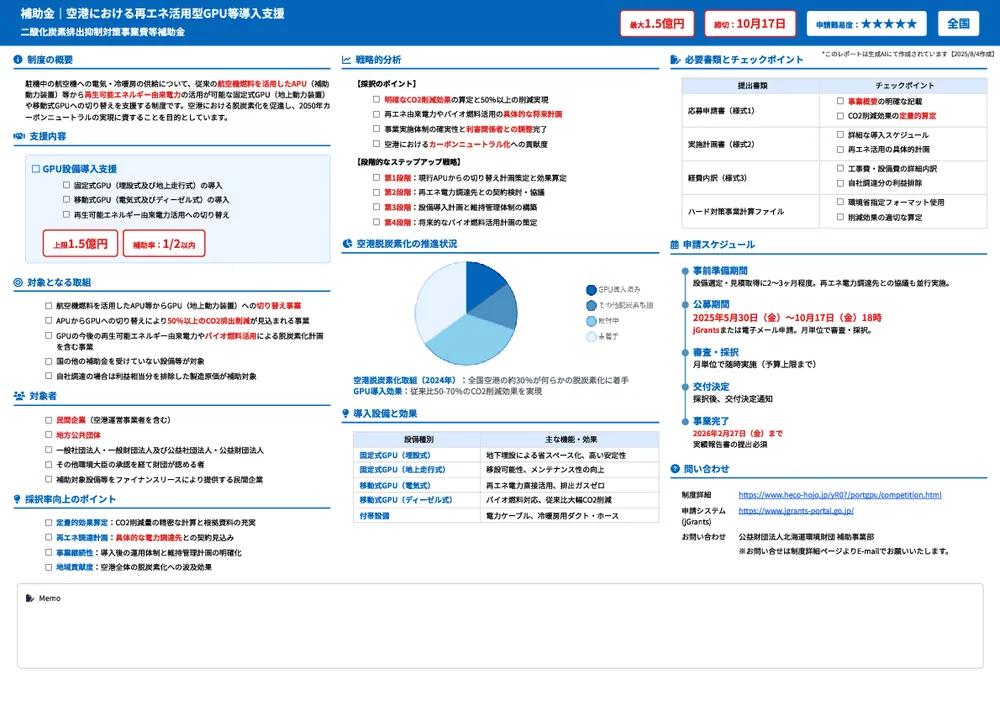Viewport: 1000px width, 706px height.
Task: Select the 固定式GPU（埋設式）table row label
Action: coord(395,455)
